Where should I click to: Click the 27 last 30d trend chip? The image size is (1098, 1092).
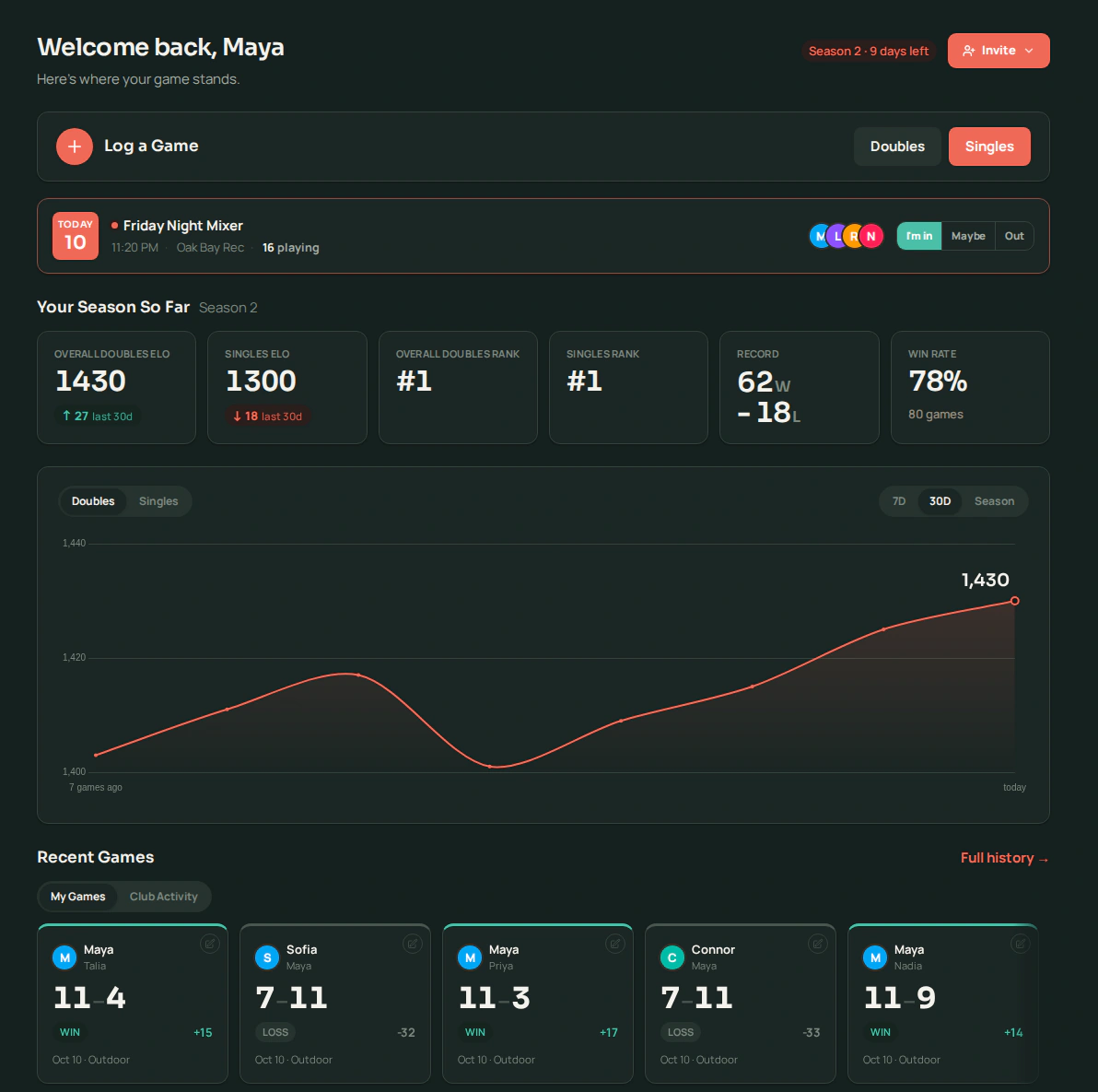(98, 417)
